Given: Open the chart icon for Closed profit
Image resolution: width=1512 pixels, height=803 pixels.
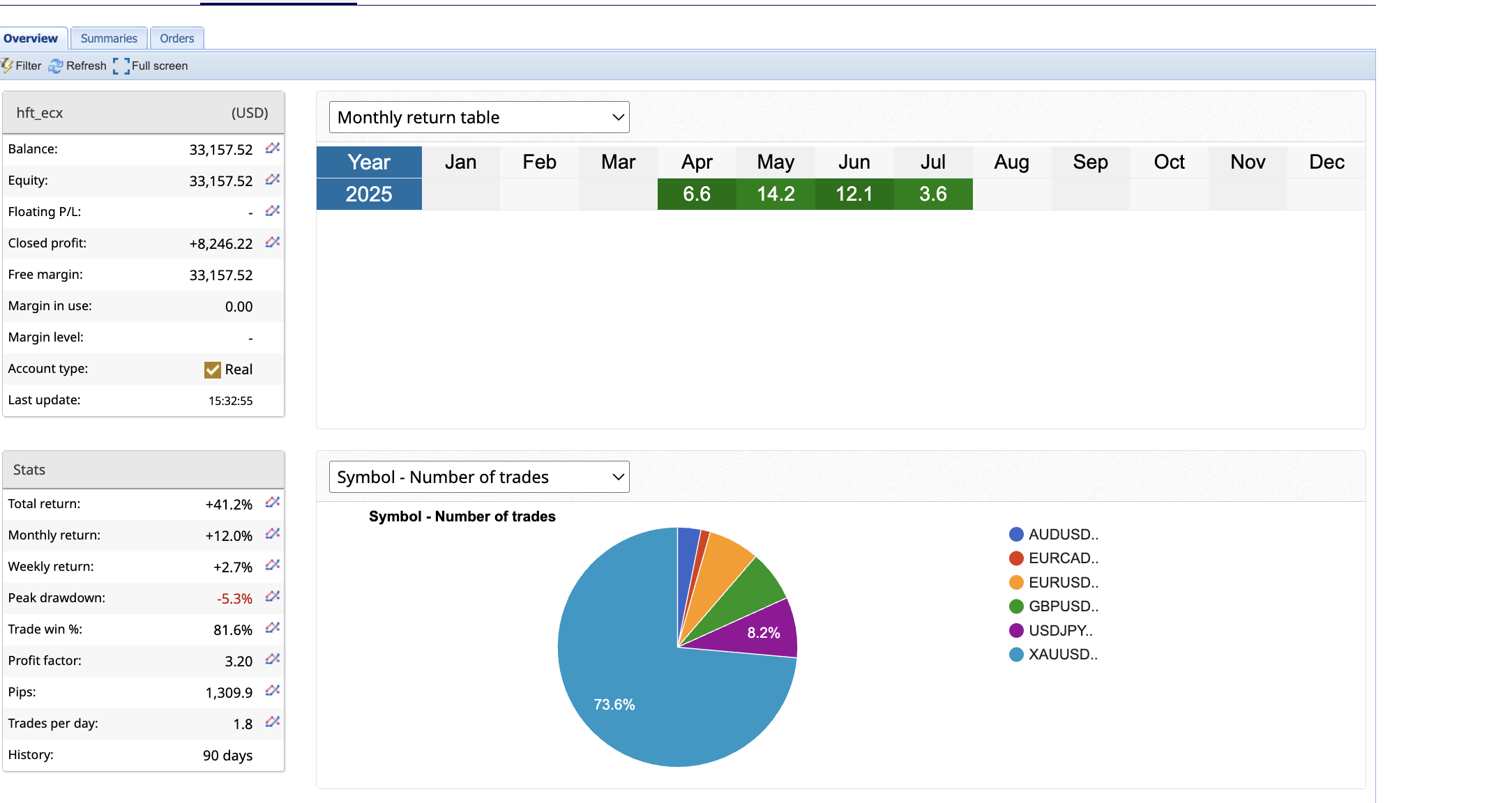Looking at the screenshot, I should click(272, 242).
